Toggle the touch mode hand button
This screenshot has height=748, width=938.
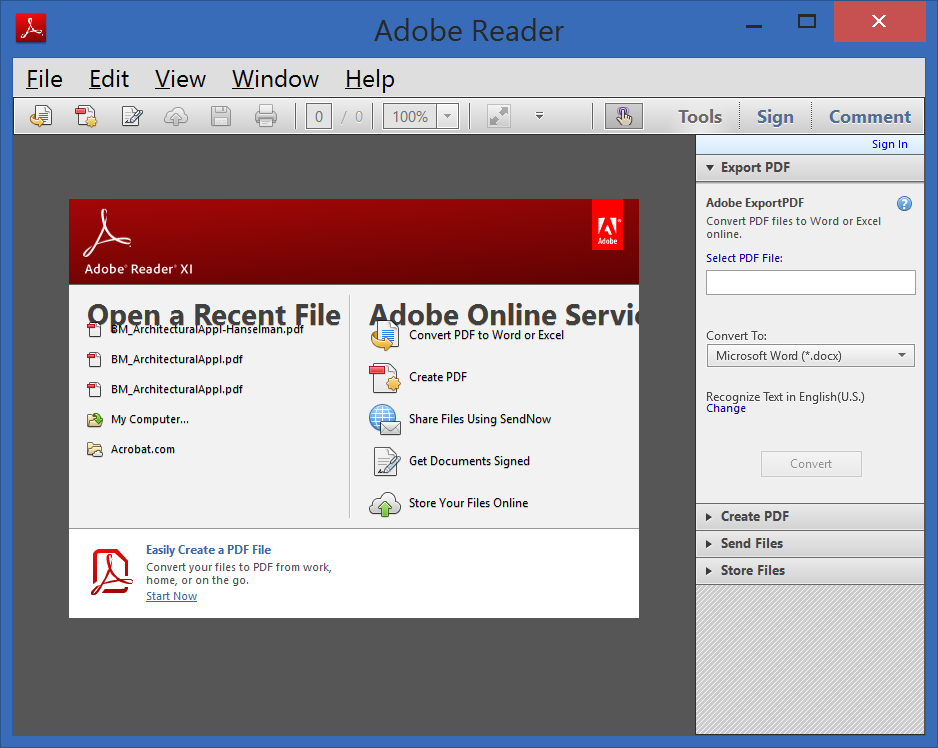(623, 117)
